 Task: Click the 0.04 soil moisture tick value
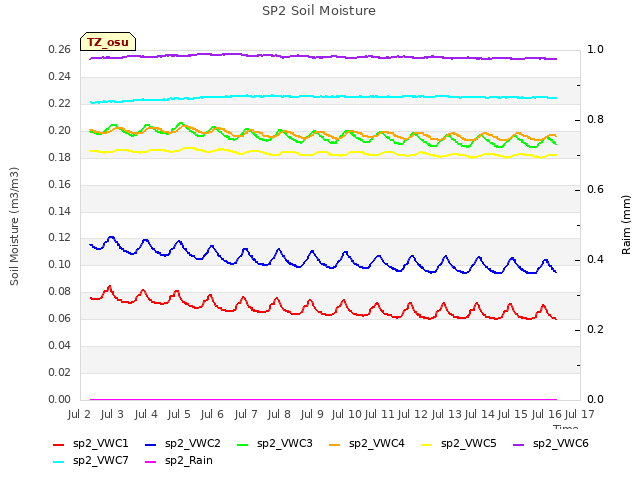click(60, 345)
